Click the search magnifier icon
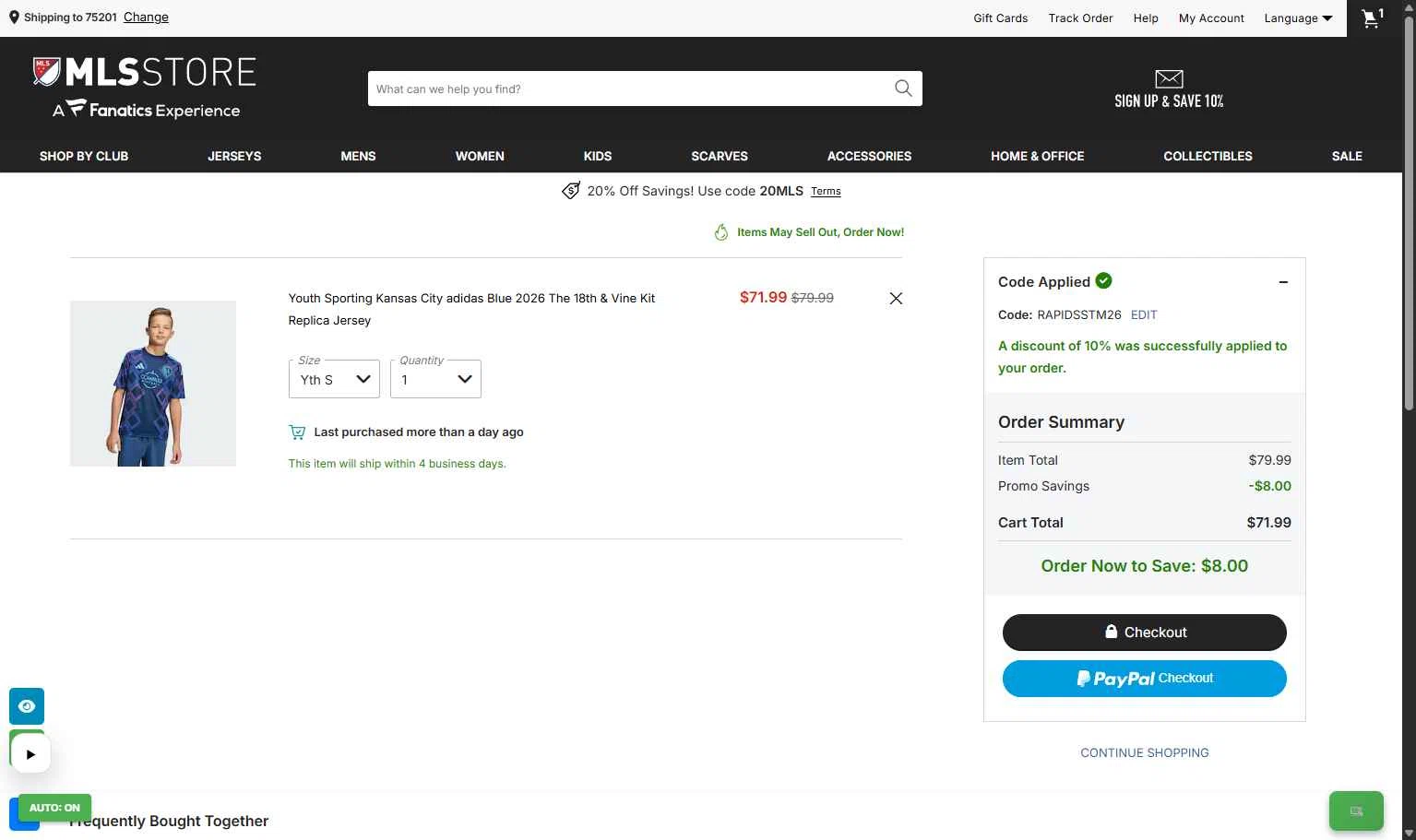1416x840 pixels. click(x=903, y=89)
